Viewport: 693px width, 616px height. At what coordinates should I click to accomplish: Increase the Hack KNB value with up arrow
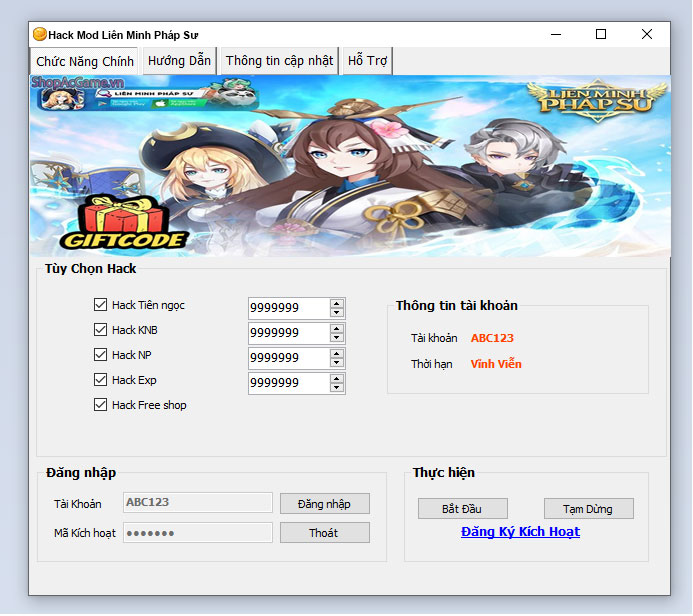click(337, 328)
